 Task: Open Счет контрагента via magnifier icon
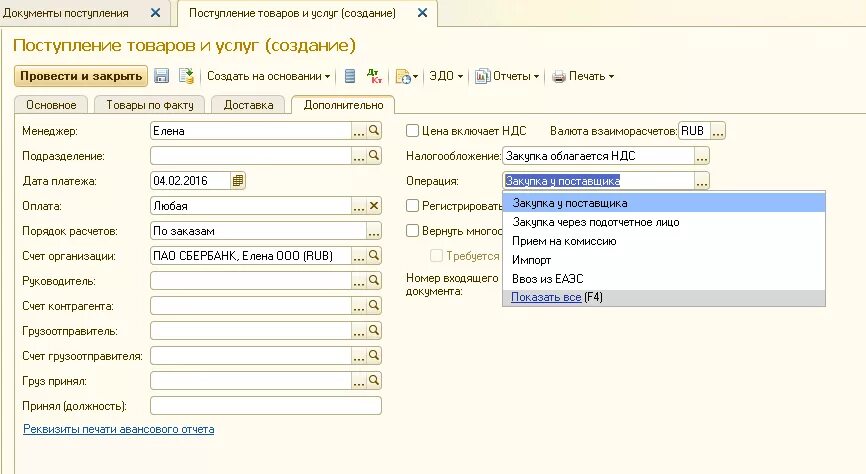(374, 306)
